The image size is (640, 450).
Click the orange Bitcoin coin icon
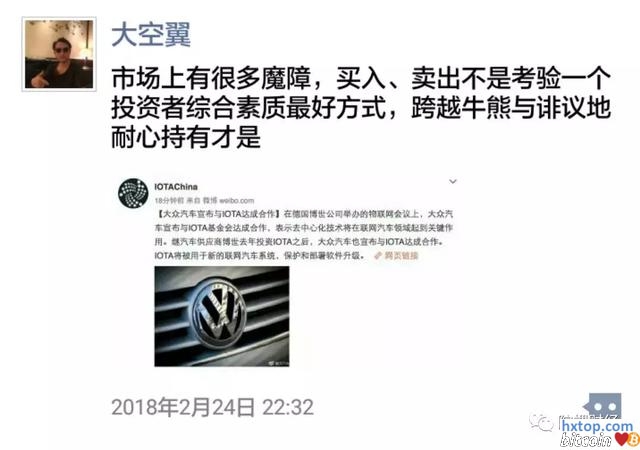tap(634, 440)
